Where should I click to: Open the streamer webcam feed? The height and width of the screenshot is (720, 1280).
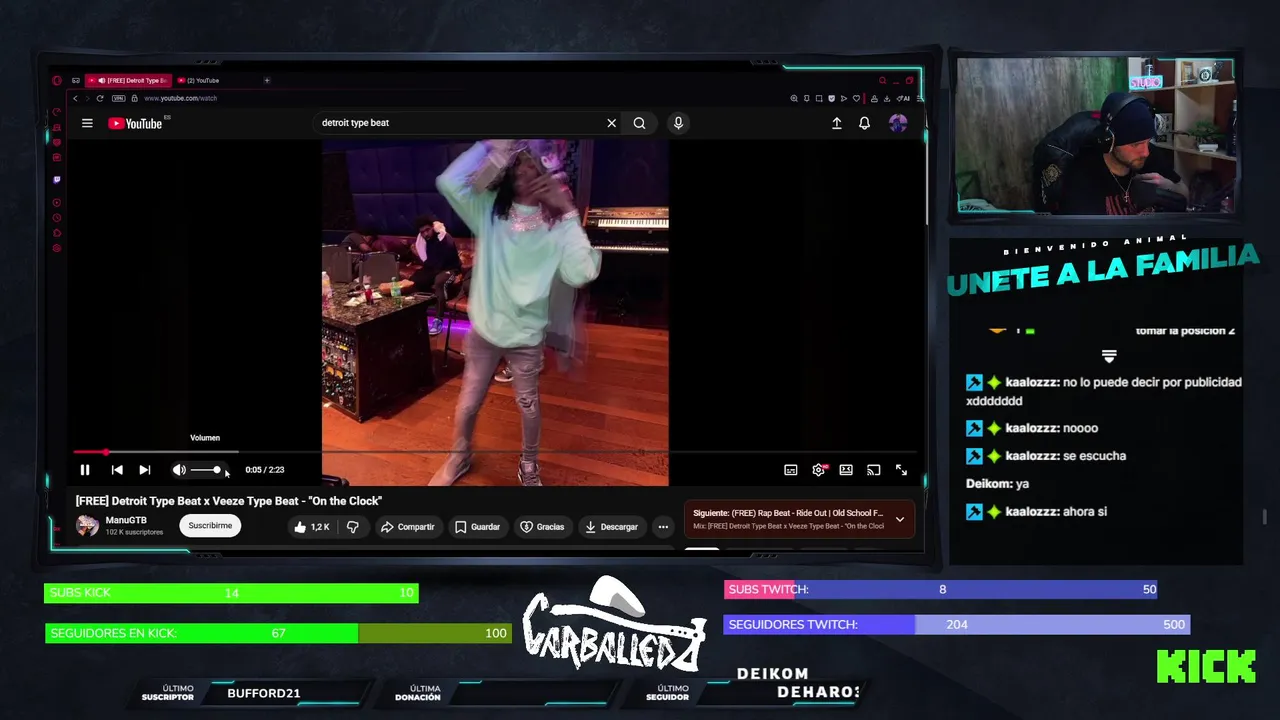[x=1096, y=136]
